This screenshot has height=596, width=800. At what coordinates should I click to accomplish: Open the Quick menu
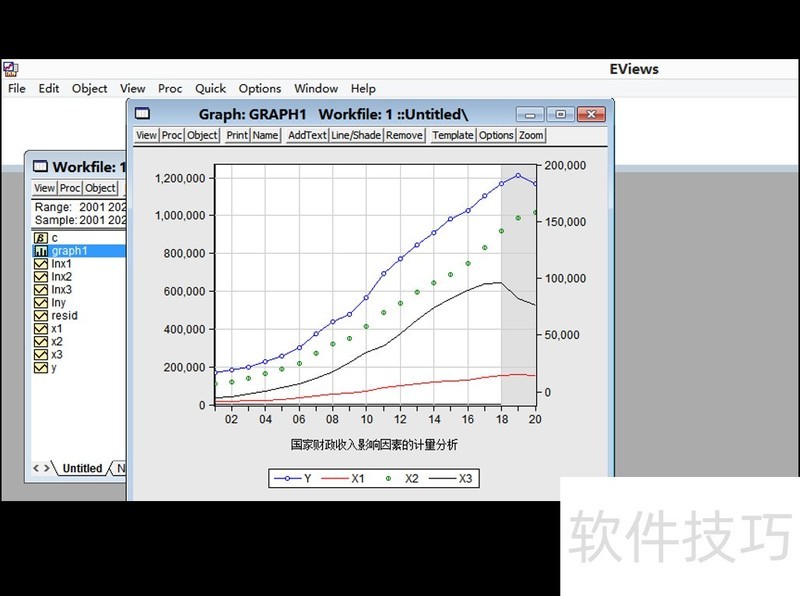(210, 88)
